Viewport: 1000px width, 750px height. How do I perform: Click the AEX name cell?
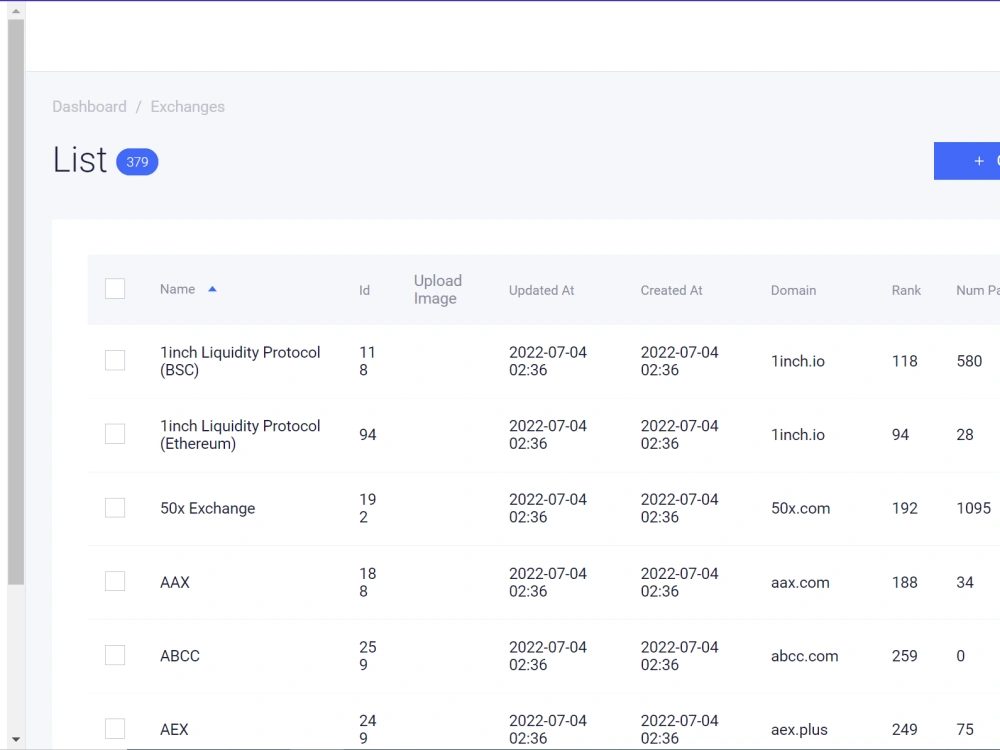pyautogui.click(x=174, y=730)
